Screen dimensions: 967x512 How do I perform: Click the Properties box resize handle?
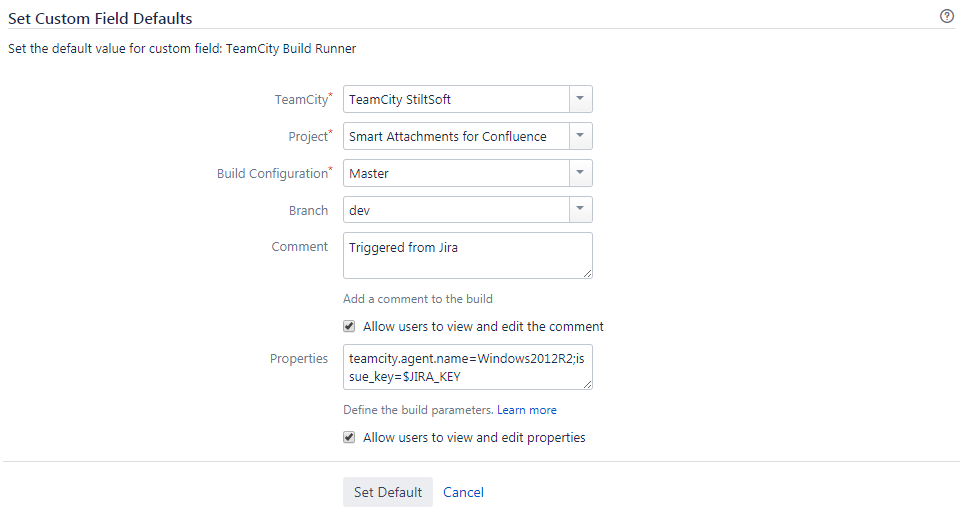click(x=587, y=384)
